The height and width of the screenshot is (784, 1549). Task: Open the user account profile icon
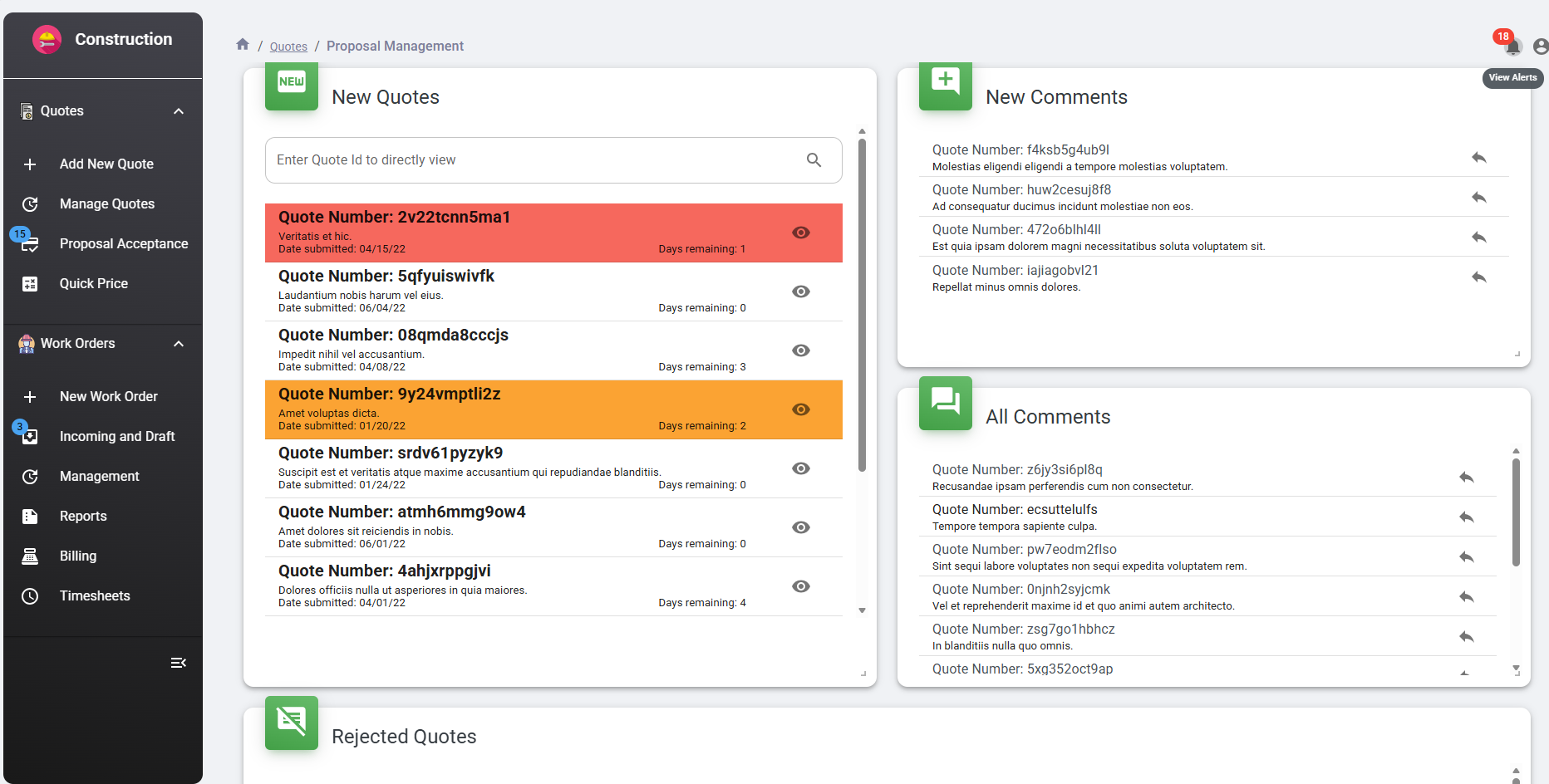1540,47
